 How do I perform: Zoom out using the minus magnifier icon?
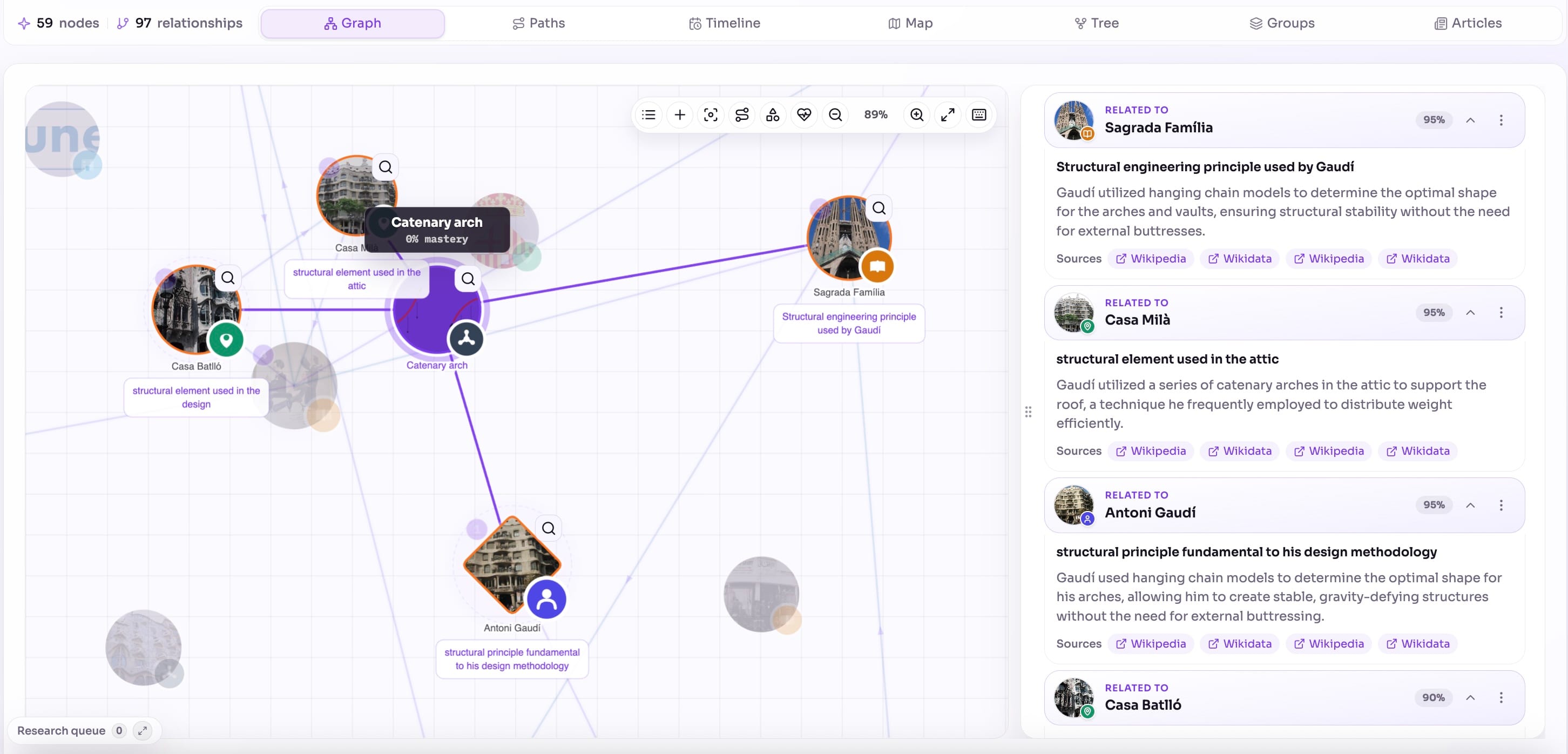click(836, 115)
